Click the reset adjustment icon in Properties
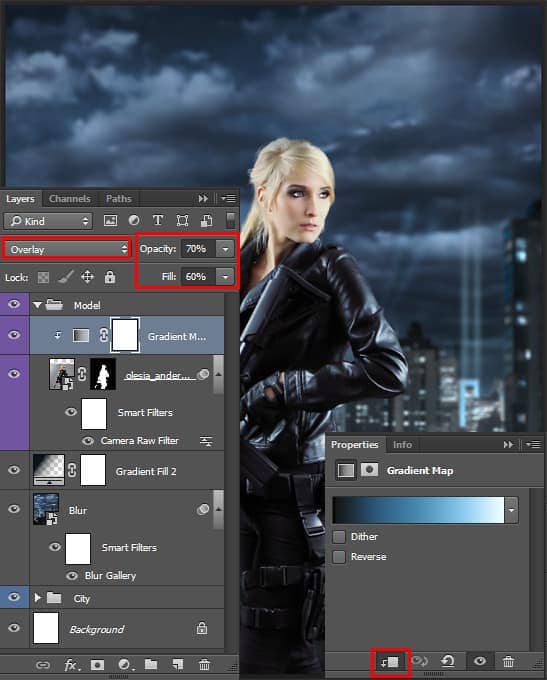 448,661
